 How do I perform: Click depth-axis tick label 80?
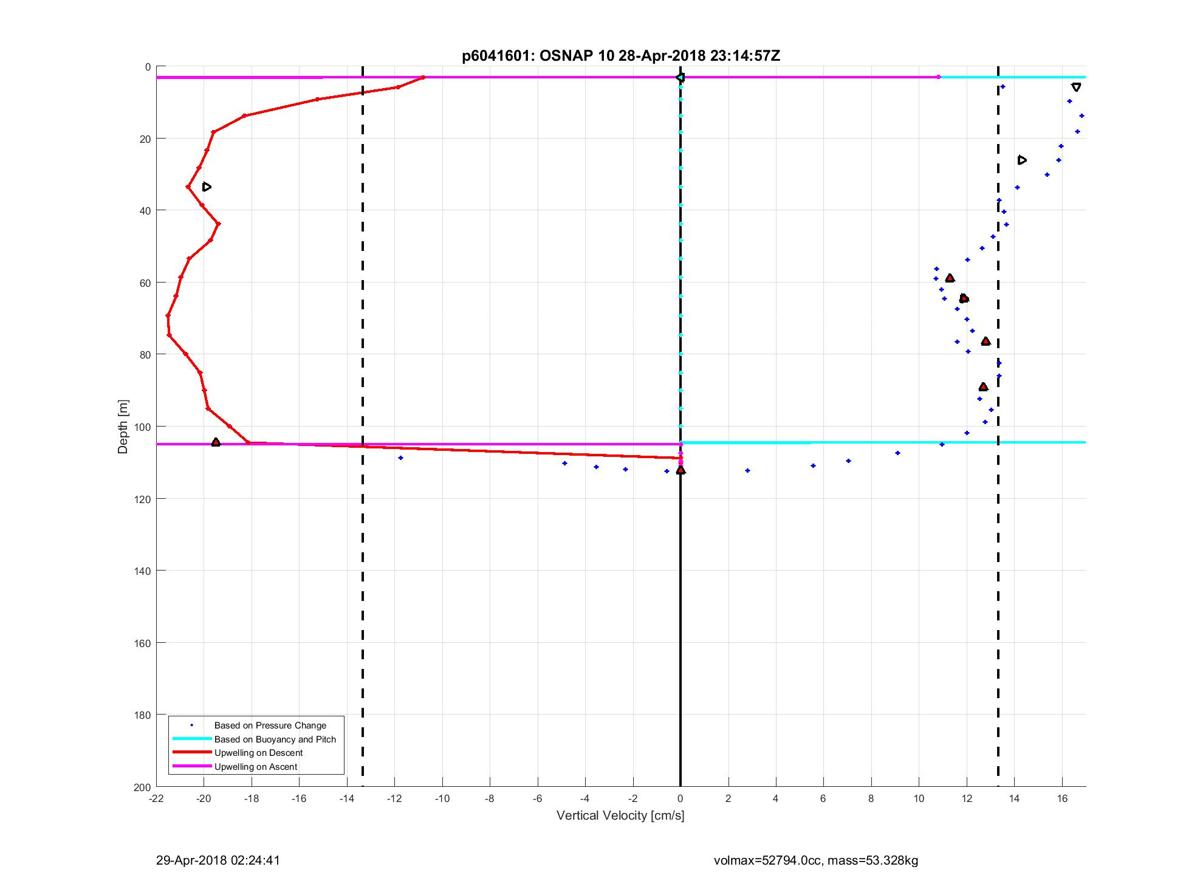point(145,355)
